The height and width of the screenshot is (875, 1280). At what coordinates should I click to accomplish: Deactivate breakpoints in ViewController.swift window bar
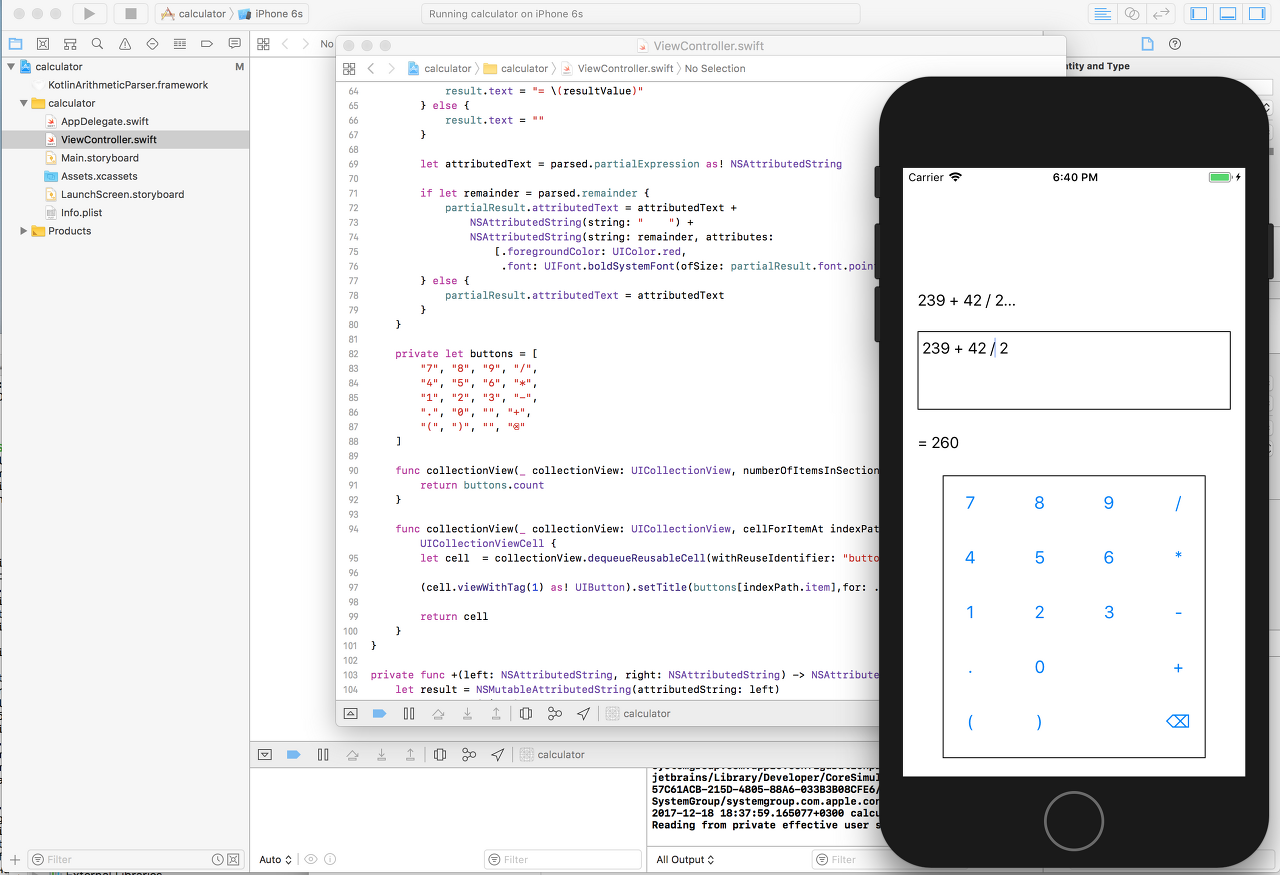(379, 714)
